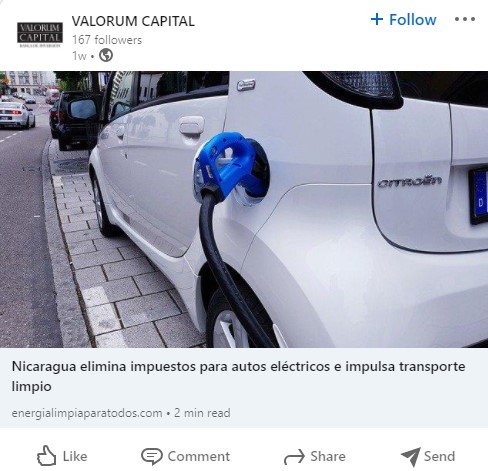Viewport: 488px width, 471px height.
Task: Click the Valorum Capital logo thumbnail
Action: 40,34
